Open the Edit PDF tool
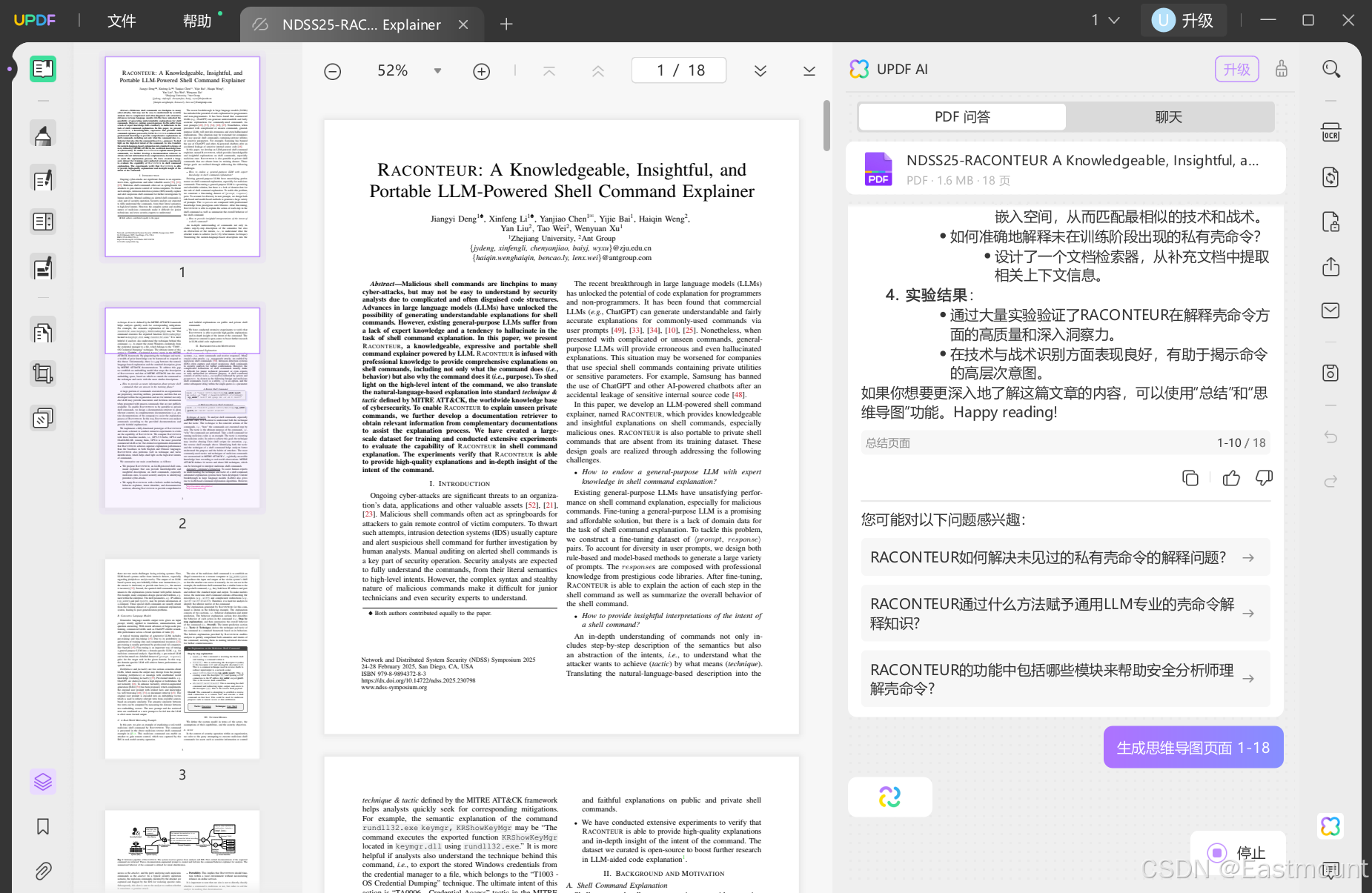The image size is (1372, 893). [x=43, y=178]
